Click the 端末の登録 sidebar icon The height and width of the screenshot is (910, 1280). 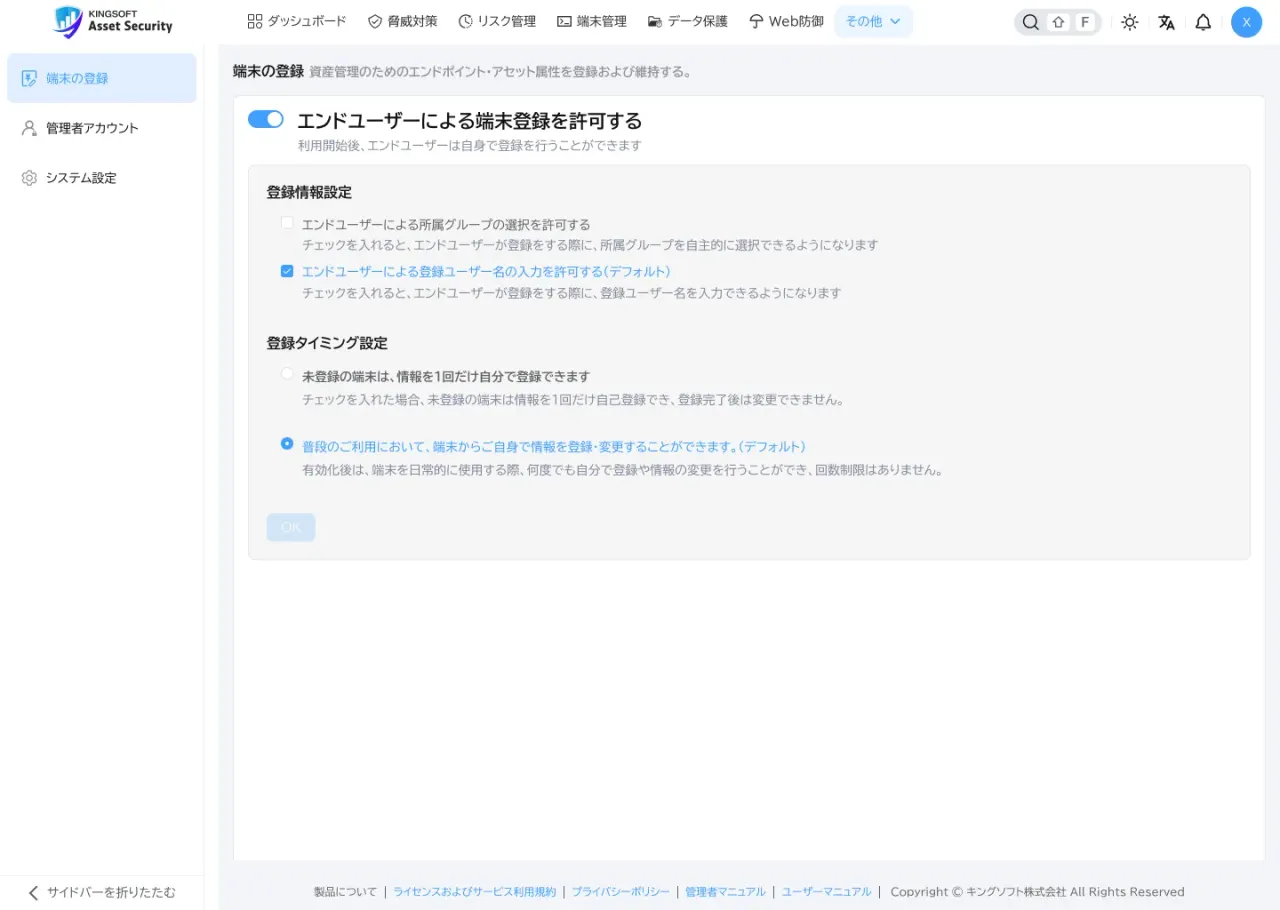[x=29, y=78]
